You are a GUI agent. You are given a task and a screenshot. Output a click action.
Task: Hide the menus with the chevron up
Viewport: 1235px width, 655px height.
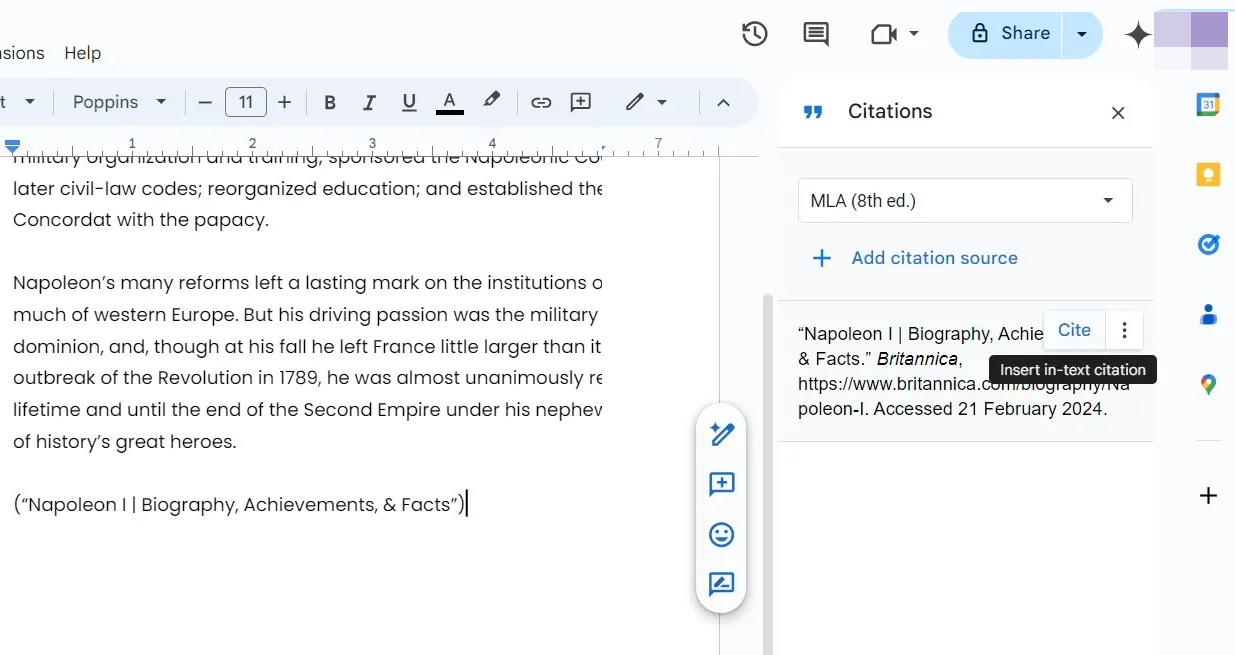coord(724,102)
